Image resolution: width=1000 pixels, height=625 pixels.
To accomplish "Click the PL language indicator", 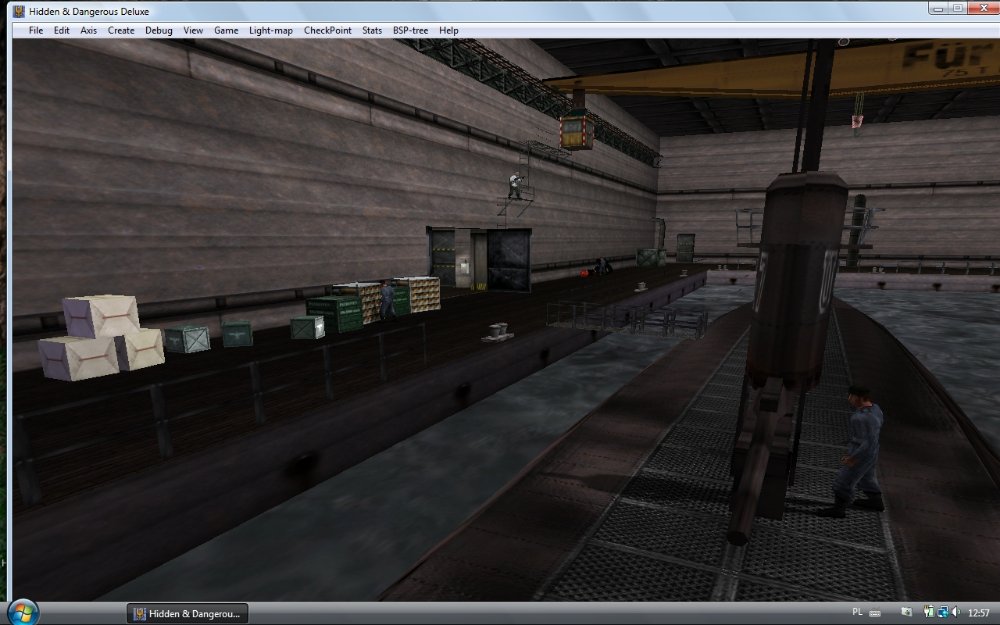I will point(857,612).
